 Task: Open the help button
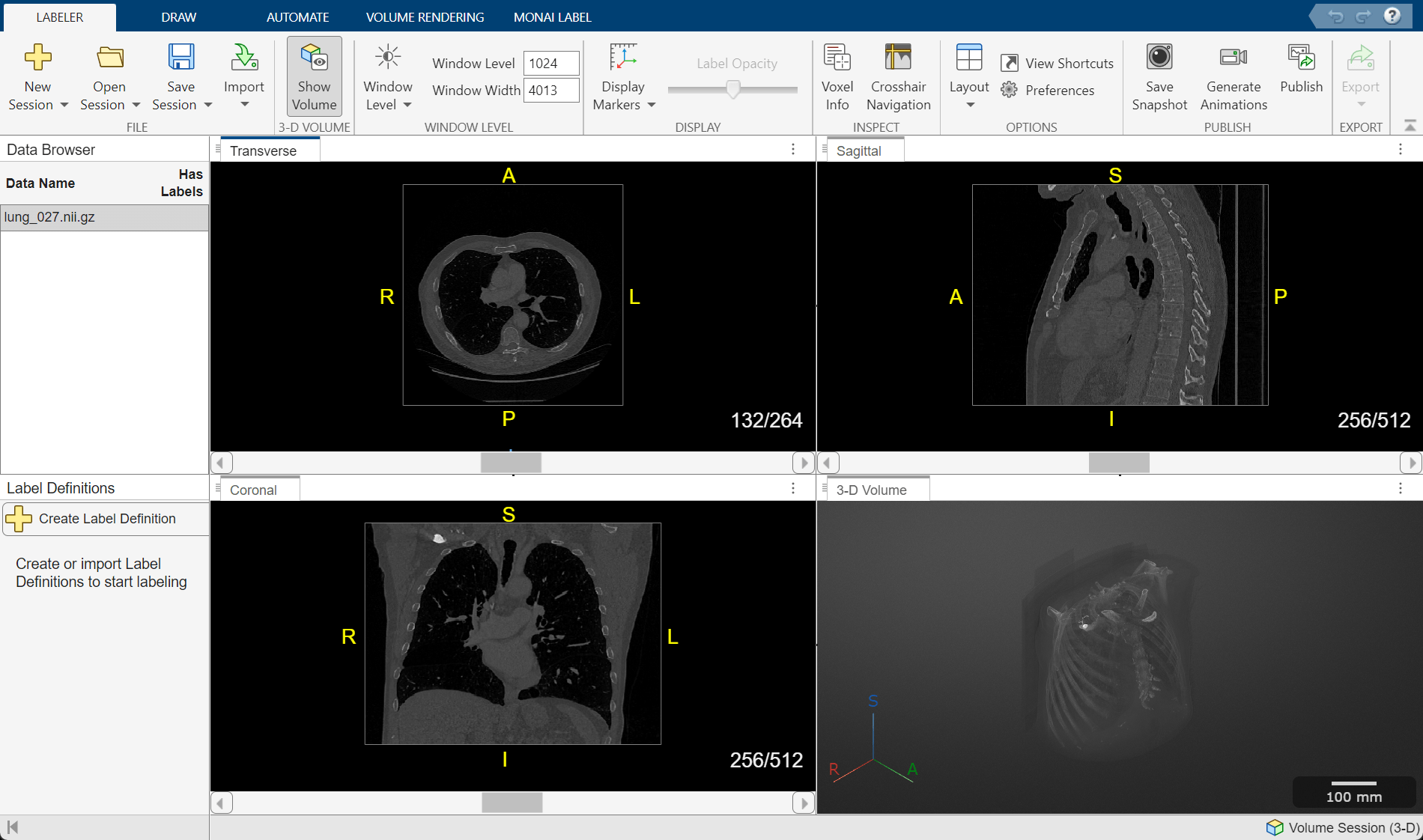click(x=1392, y=15)
